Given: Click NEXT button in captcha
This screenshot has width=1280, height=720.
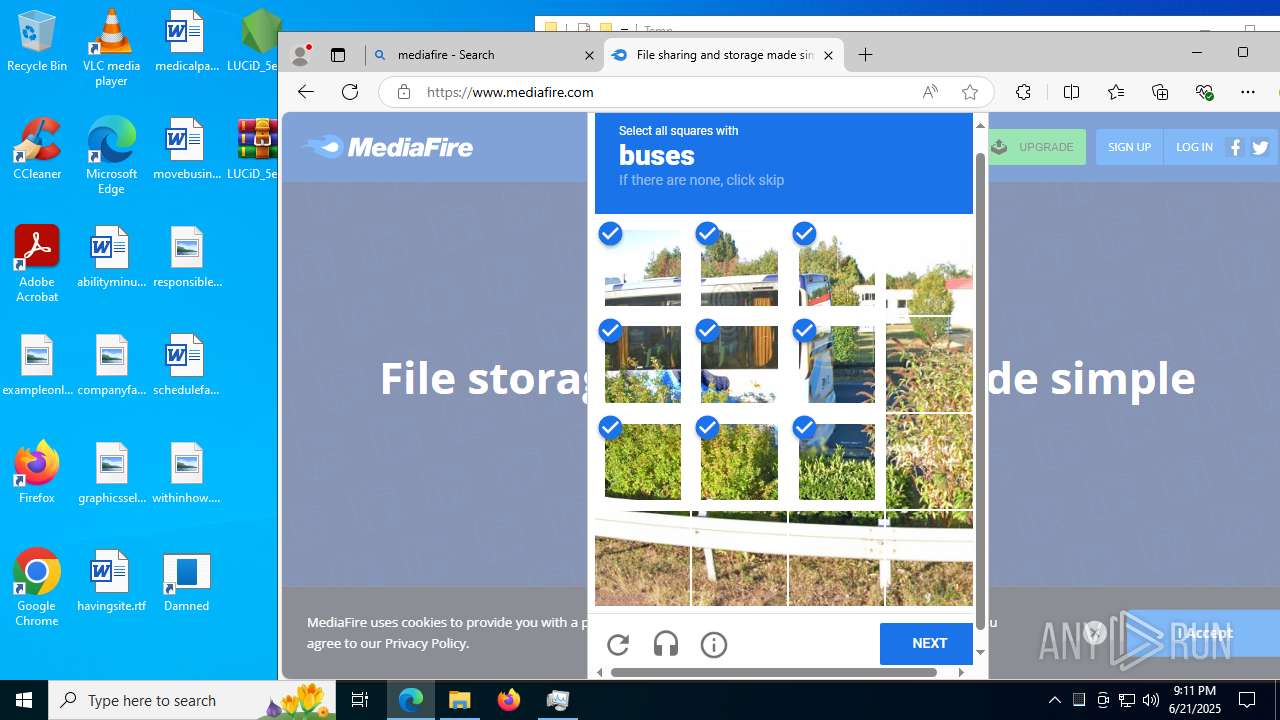Looking at the screenshot, I should tap(929, 644).
